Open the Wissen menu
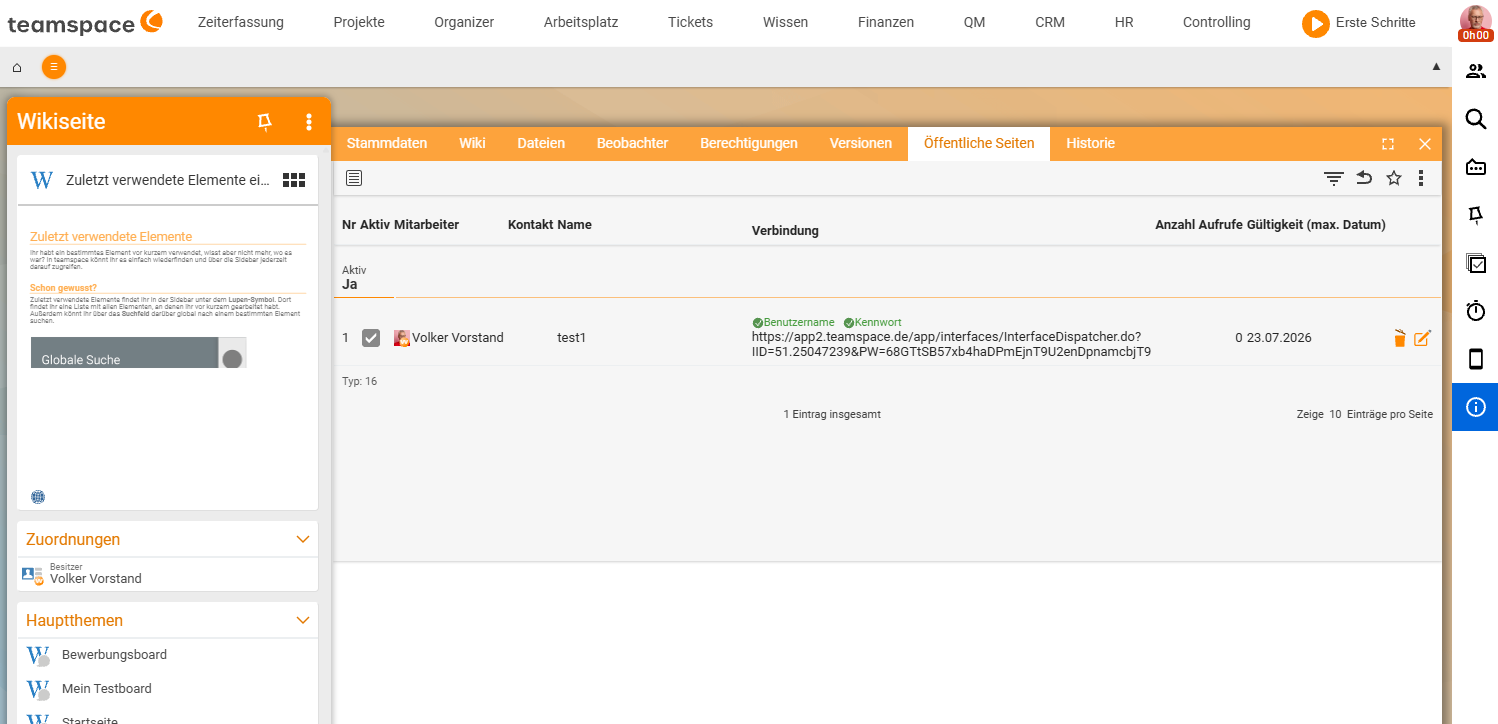The width and height of the screenshot is (1498, 724). point(786,22)
